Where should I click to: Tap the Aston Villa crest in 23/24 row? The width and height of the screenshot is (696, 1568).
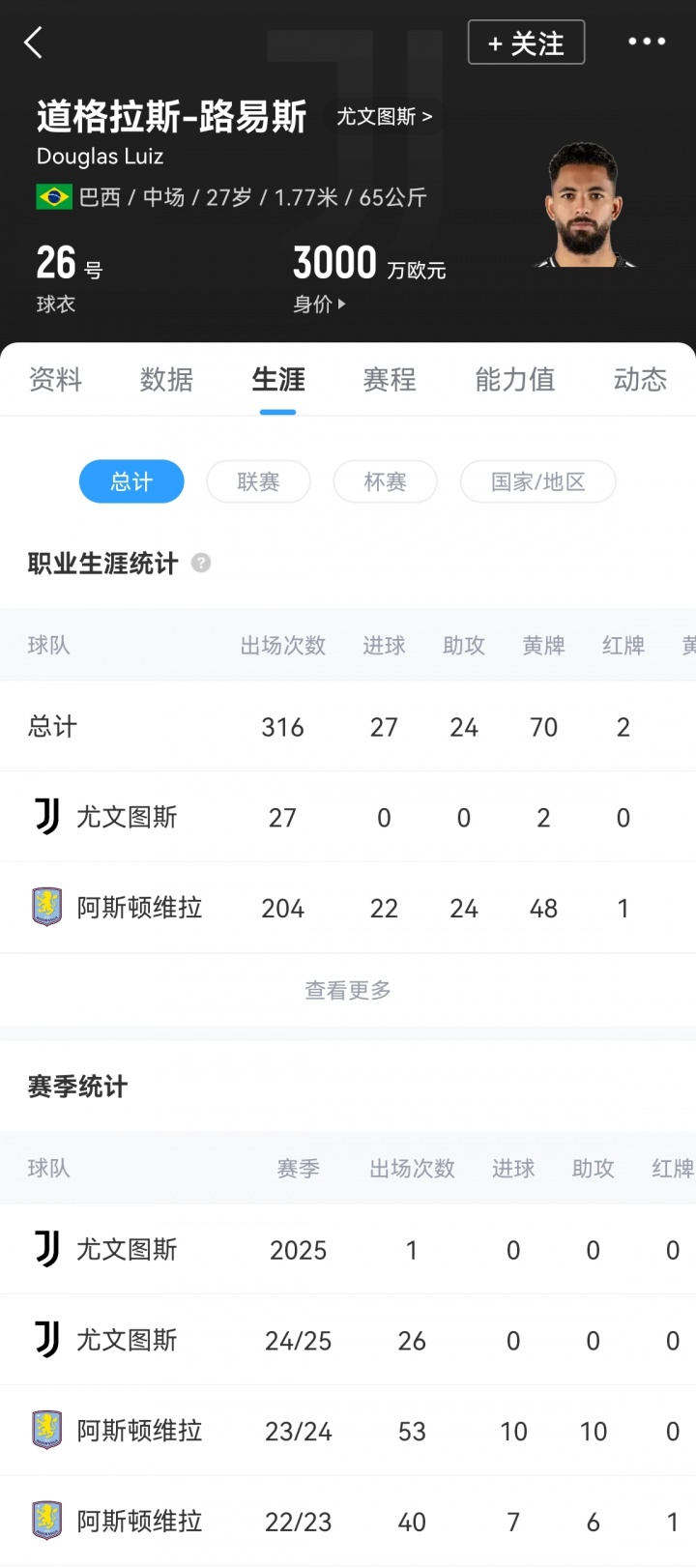coord(46,1430)
